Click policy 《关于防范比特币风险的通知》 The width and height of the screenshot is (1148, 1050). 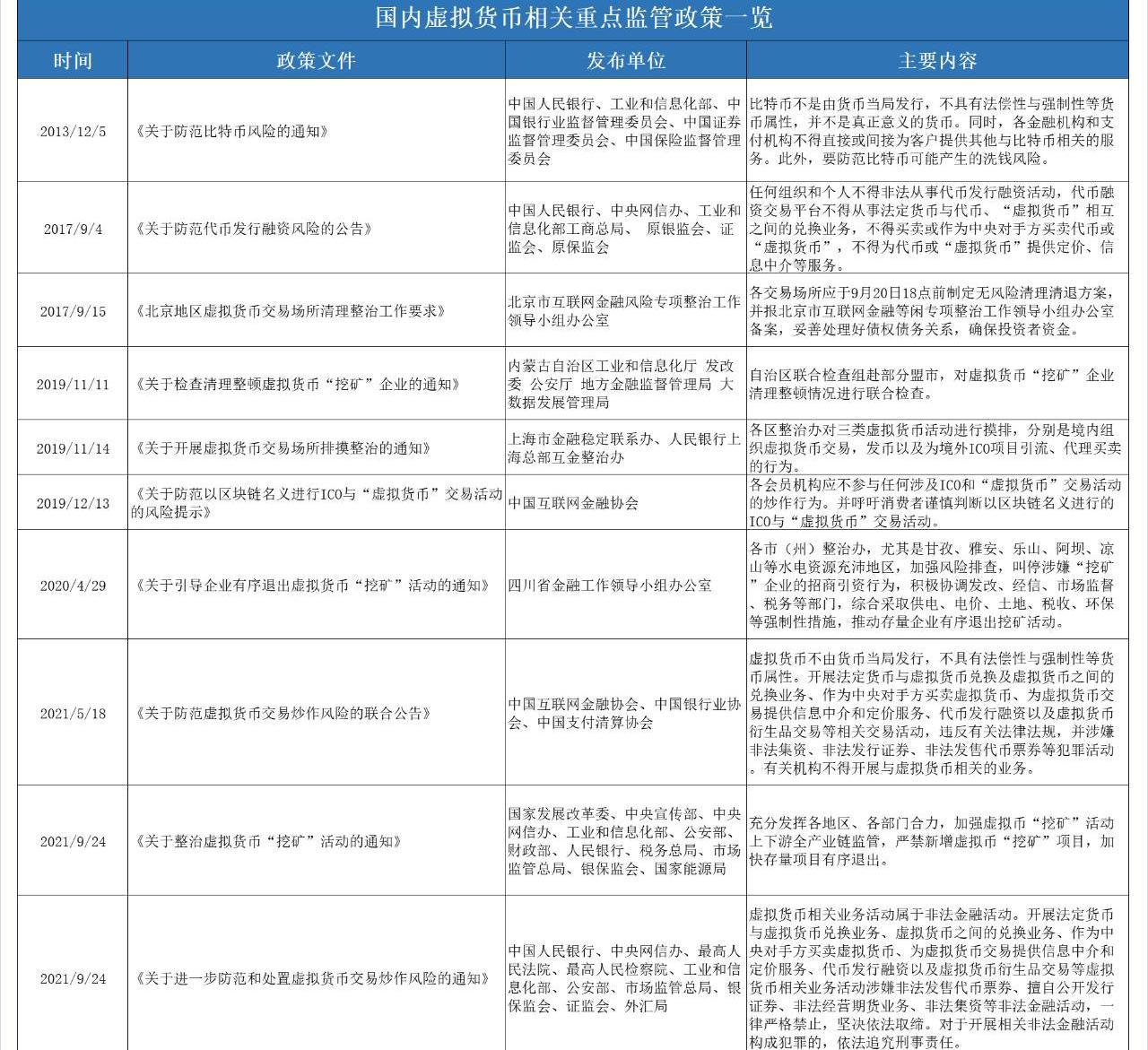[230, 132]
